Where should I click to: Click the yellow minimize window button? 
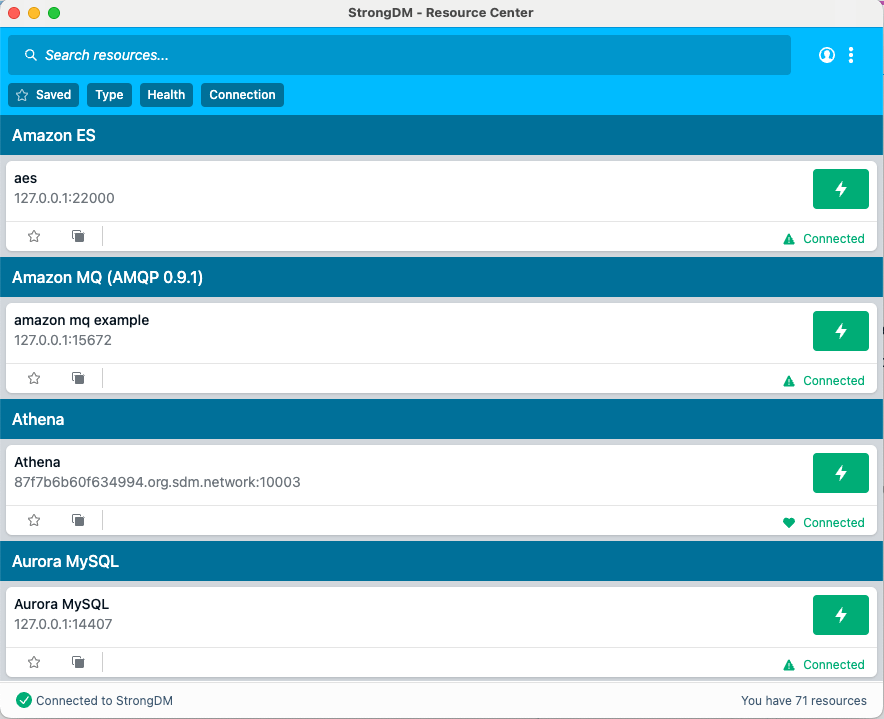coord(34,13)
